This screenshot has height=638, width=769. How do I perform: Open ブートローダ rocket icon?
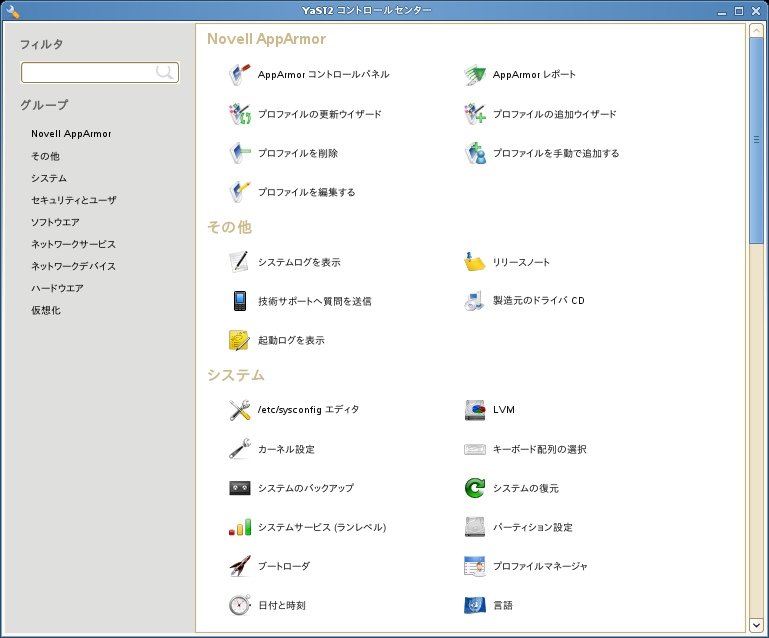240,566
